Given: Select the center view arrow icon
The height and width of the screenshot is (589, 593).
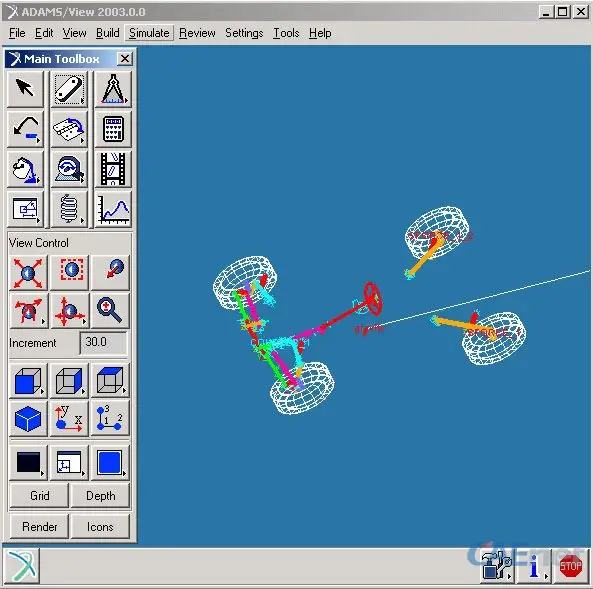Looking at the screenshot, I should (x=110, y=272).
